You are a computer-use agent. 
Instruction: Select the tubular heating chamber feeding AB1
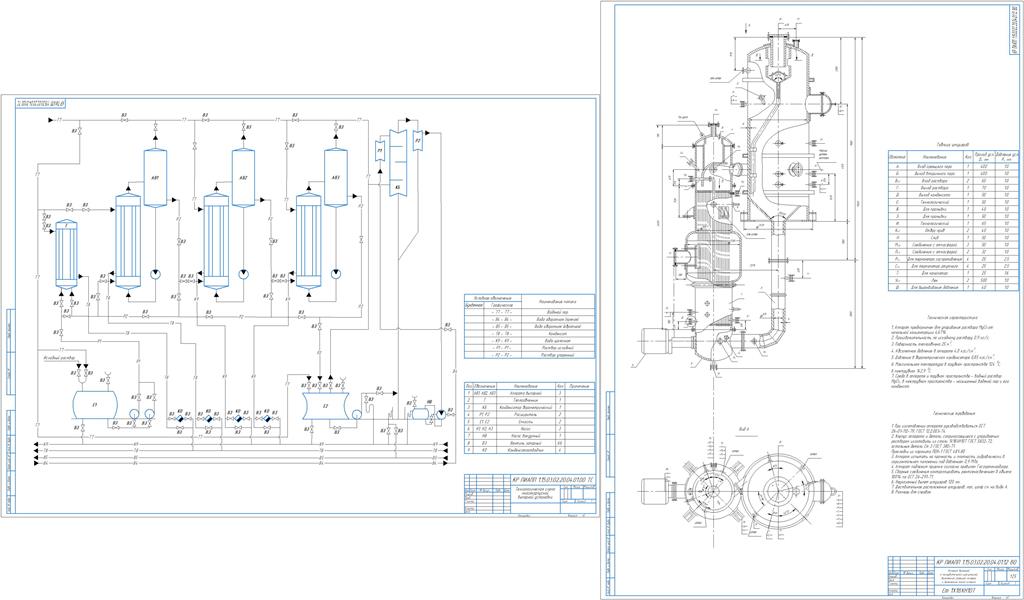(x=128, y=241)
